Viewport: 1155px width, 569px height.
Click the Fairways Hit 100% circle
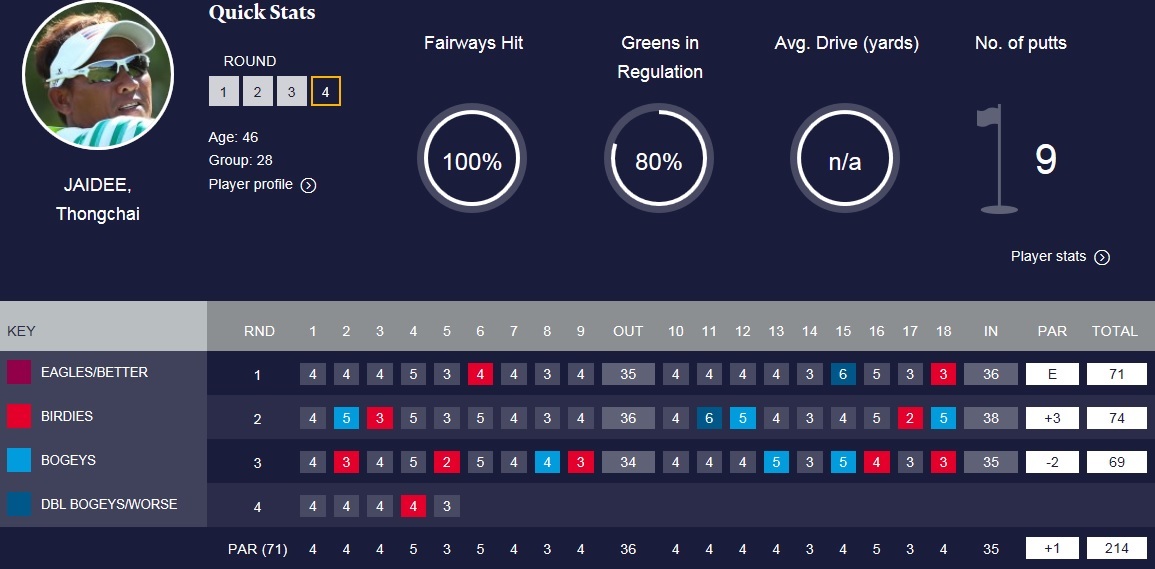pos(471,160)
